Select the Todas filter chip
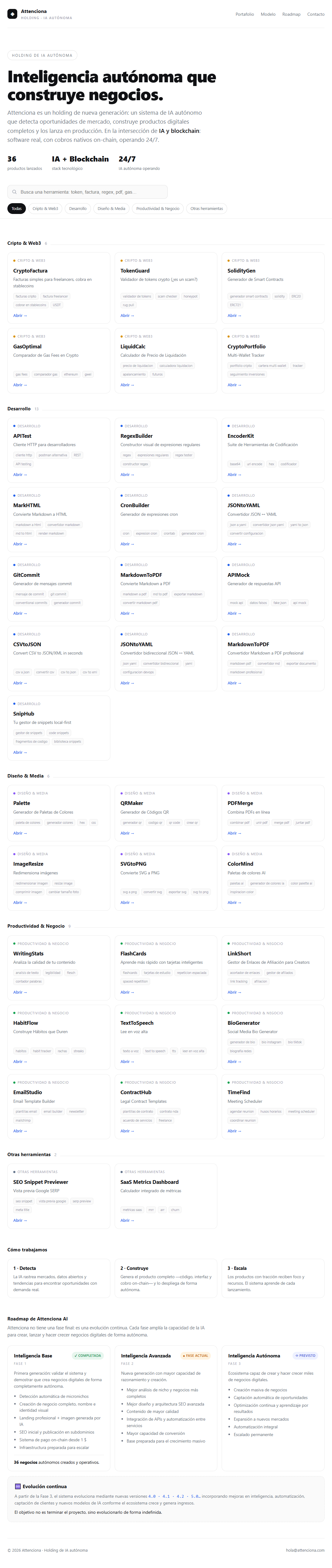The image size is (332, 1568). coord(16,208)
